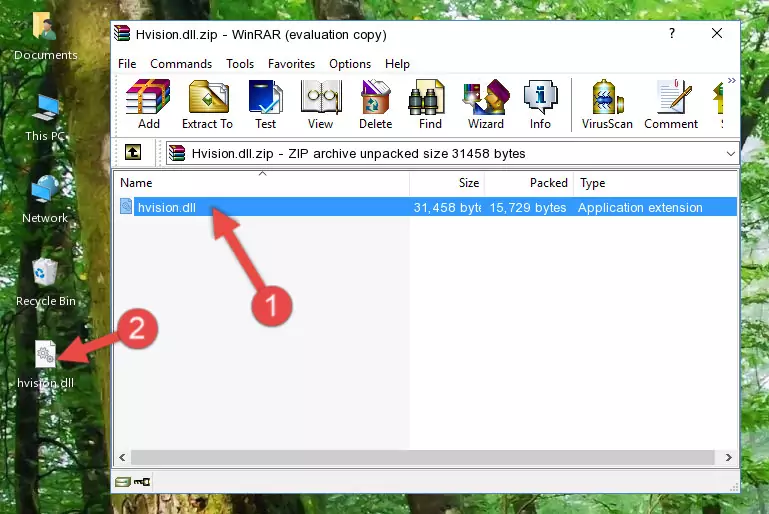Click the horizontal scrollbar left arrow
Screen dimensions: 769x514
(123, 458)
